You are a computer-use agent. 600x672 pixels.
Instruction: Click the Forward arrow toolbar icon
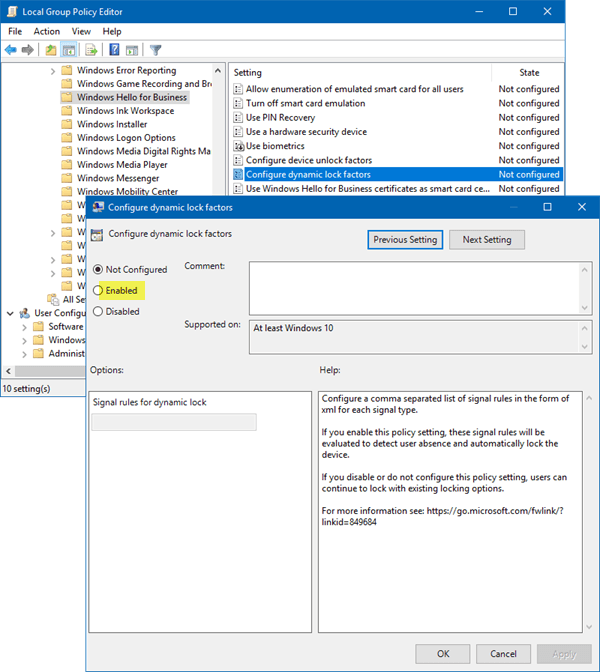click(28, 50)
